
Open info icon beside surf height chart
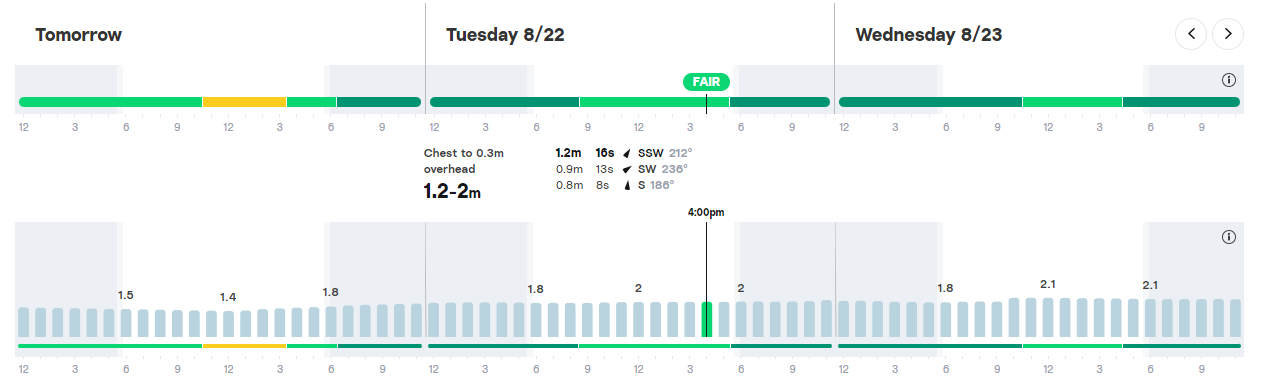(1229, 237)
